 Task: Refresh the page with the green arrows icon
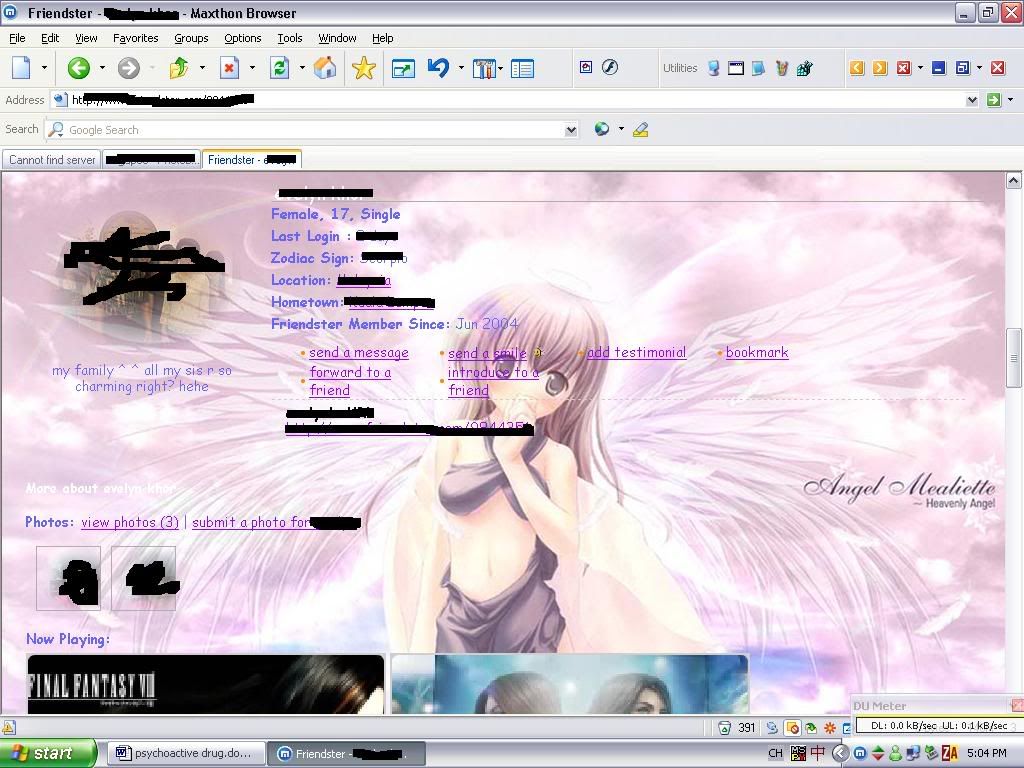pos(280,67)
